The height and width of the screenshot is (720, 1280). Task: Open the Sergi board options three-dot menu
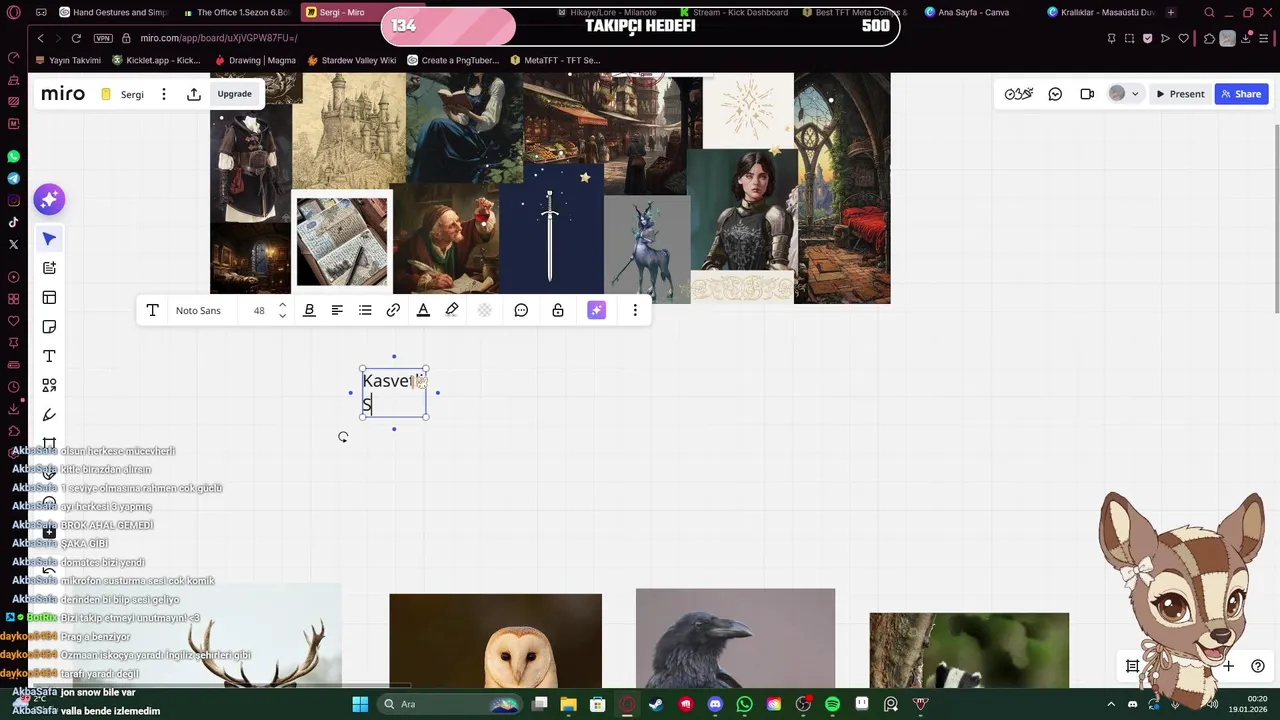pyautogui.click(x=165, y=94)
